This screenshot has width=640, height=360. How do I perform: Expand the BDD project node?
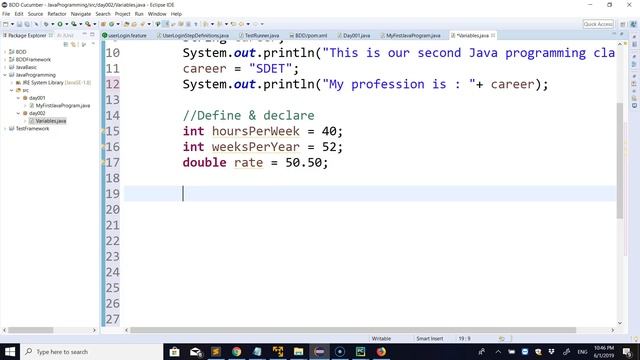pos(5,52)
